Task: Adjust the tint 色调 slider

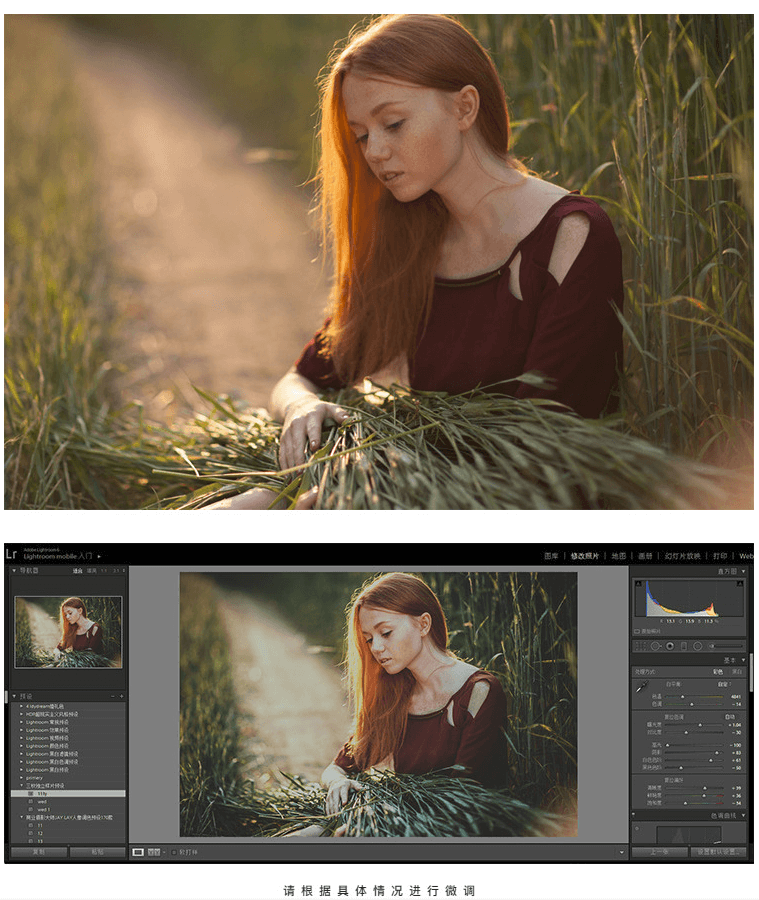Action: 694,704
